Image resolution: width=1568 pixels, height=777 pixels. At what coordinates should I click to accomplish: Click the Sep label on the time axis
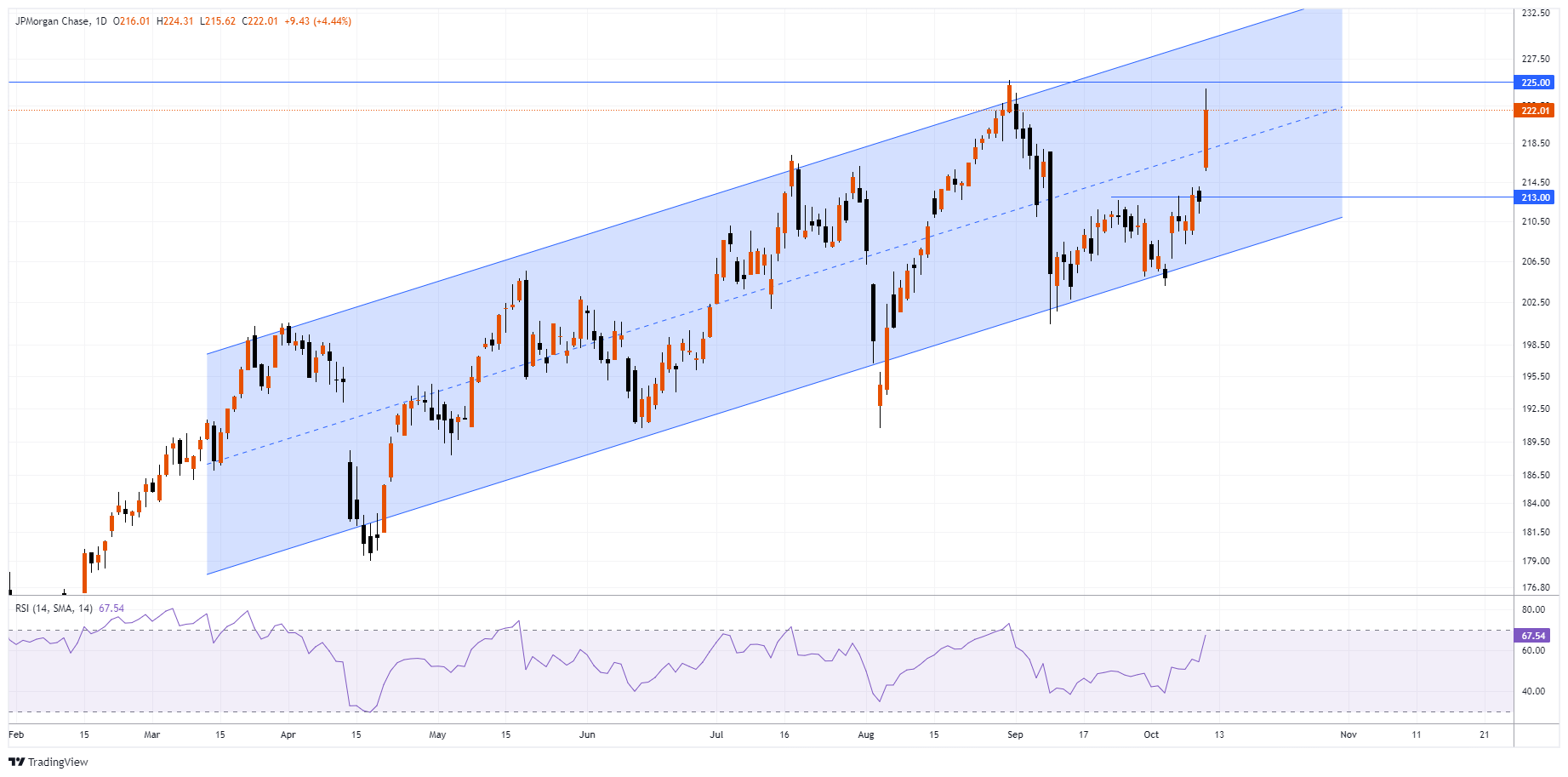(x=1015, y=734)
